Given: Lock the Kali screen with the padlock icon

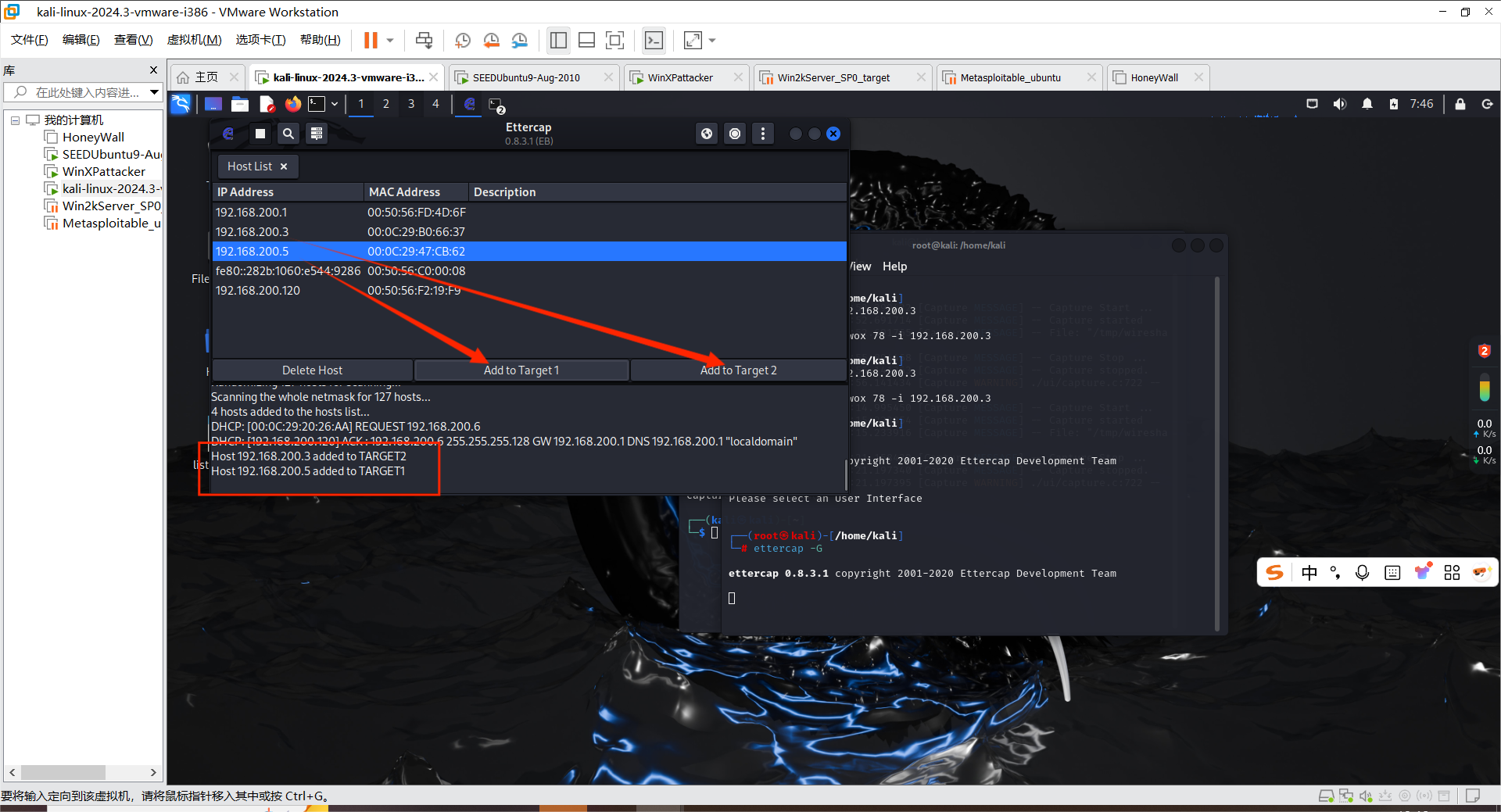Looking at the screenshot, I should (1460, 104).
